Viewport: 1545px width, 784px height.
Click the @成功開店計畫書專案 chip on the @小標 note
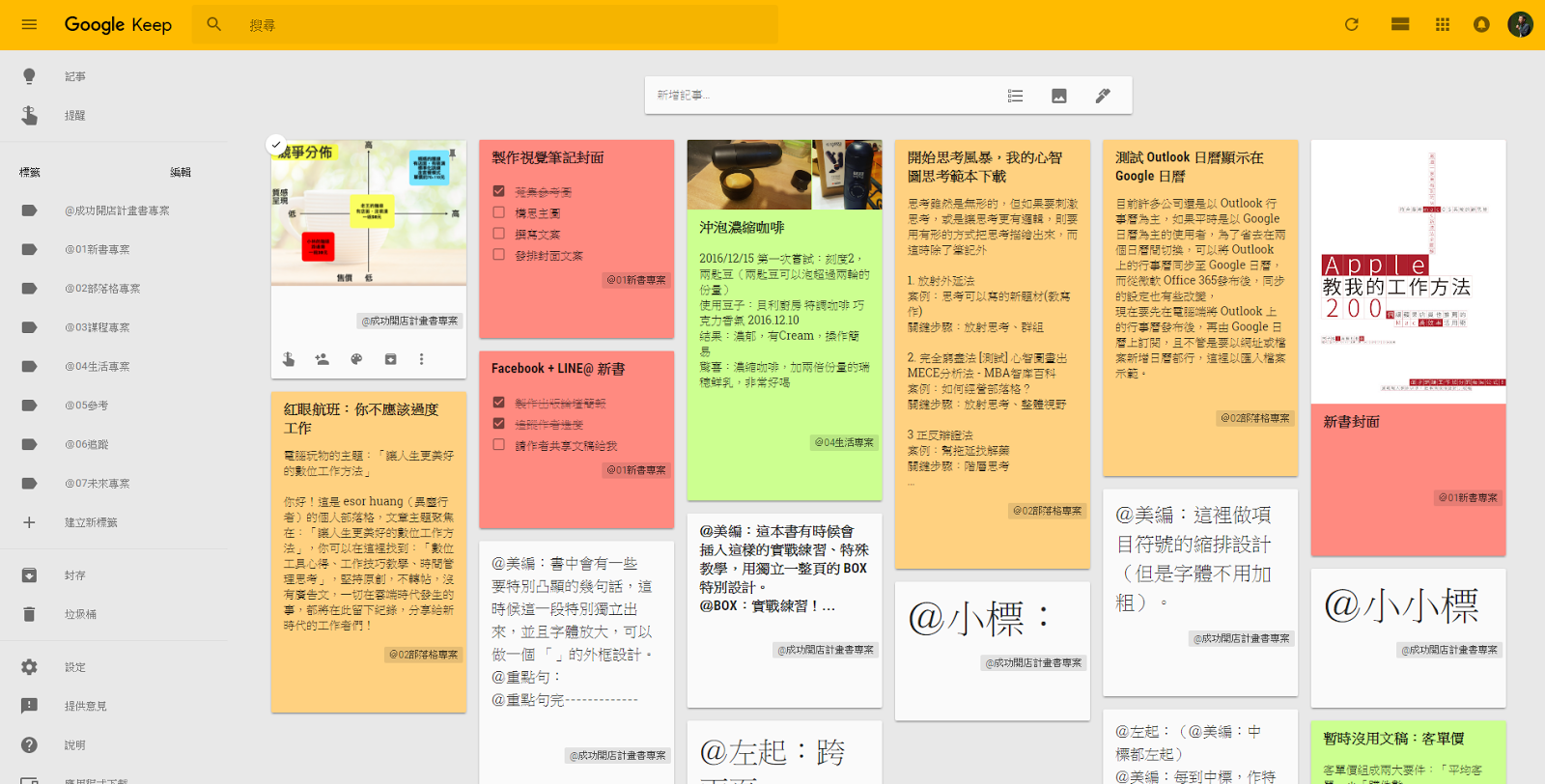pos(1033,663)
